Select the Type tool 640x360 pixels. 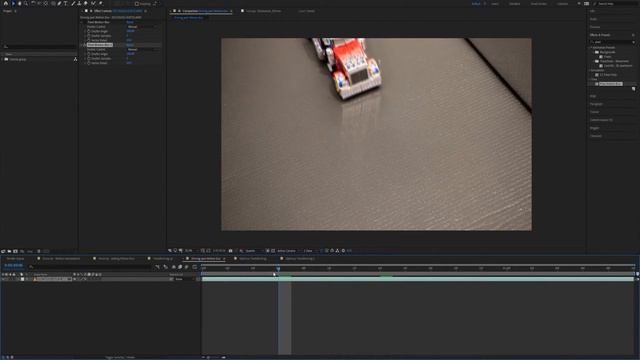point(65,4)
